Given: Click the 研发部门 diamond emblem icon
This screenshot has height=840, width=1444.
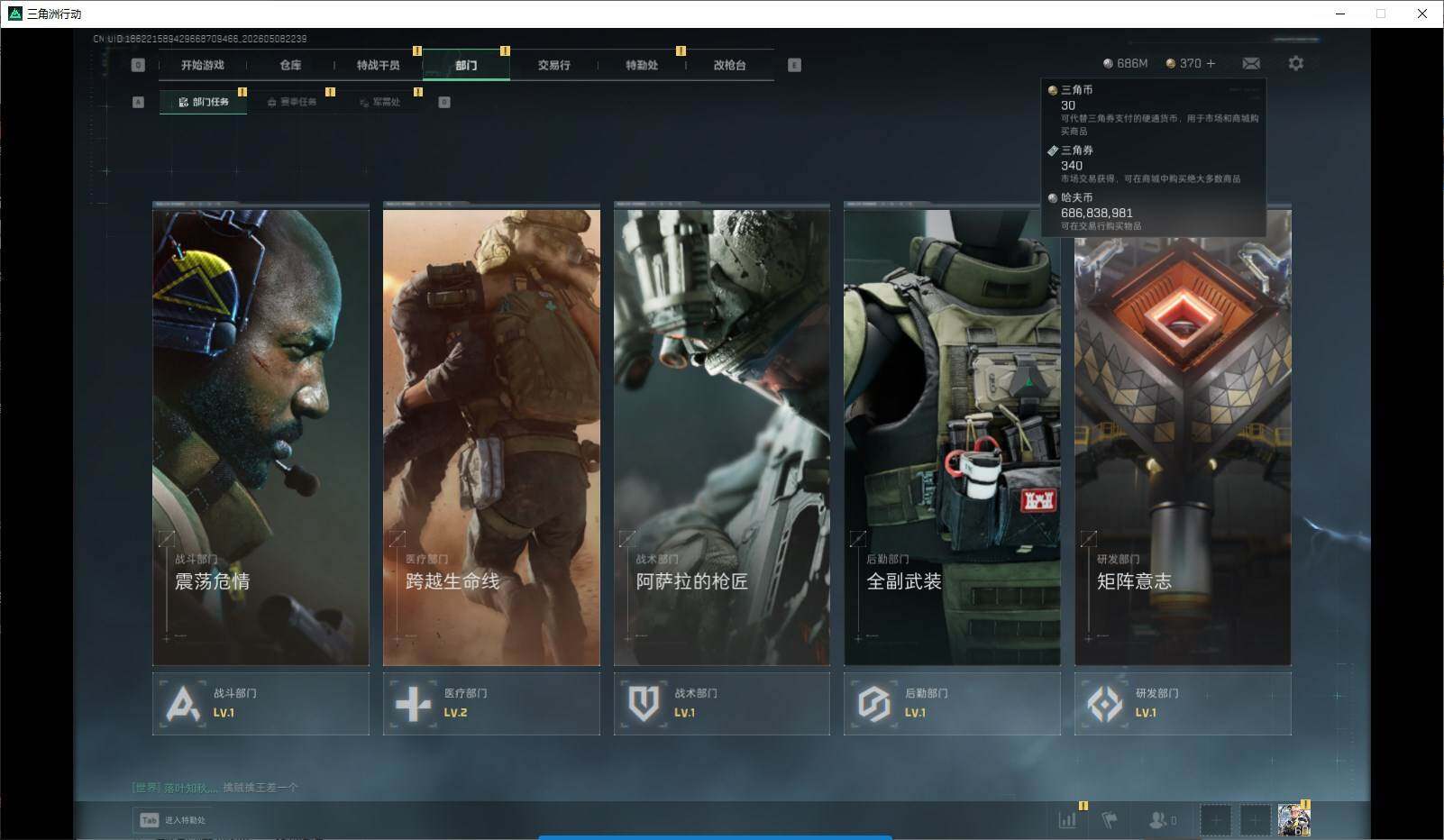Looking at the screenshot, I should click(1105, 704).
